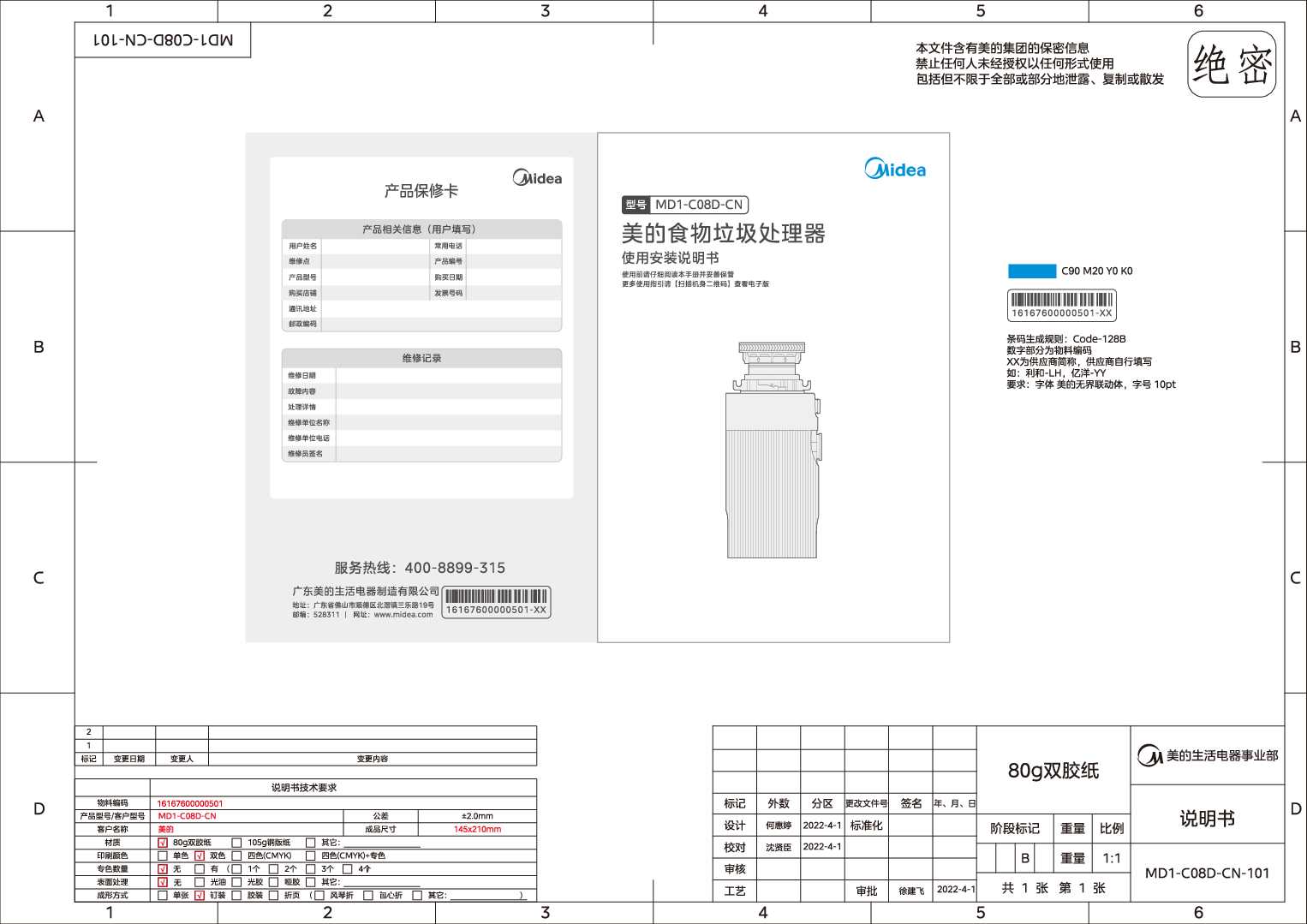Check the 4个 spot color checkbox

pyautogui.click(x=348, y=868)
